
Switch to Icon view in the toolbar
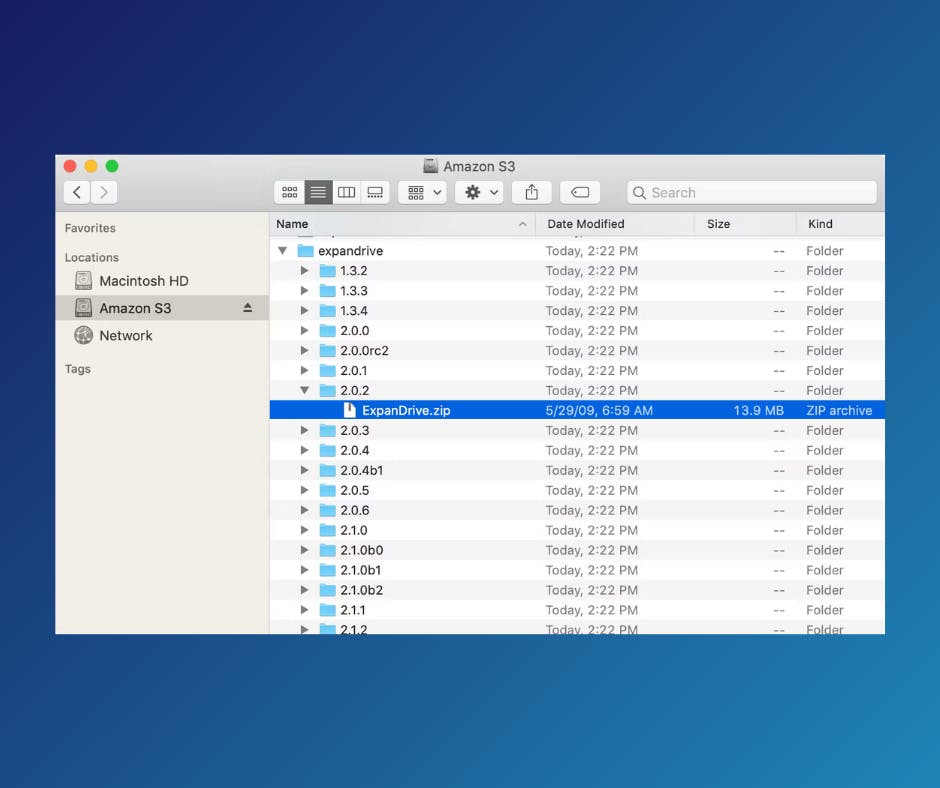pyautogui.click(x=290, y=192)
